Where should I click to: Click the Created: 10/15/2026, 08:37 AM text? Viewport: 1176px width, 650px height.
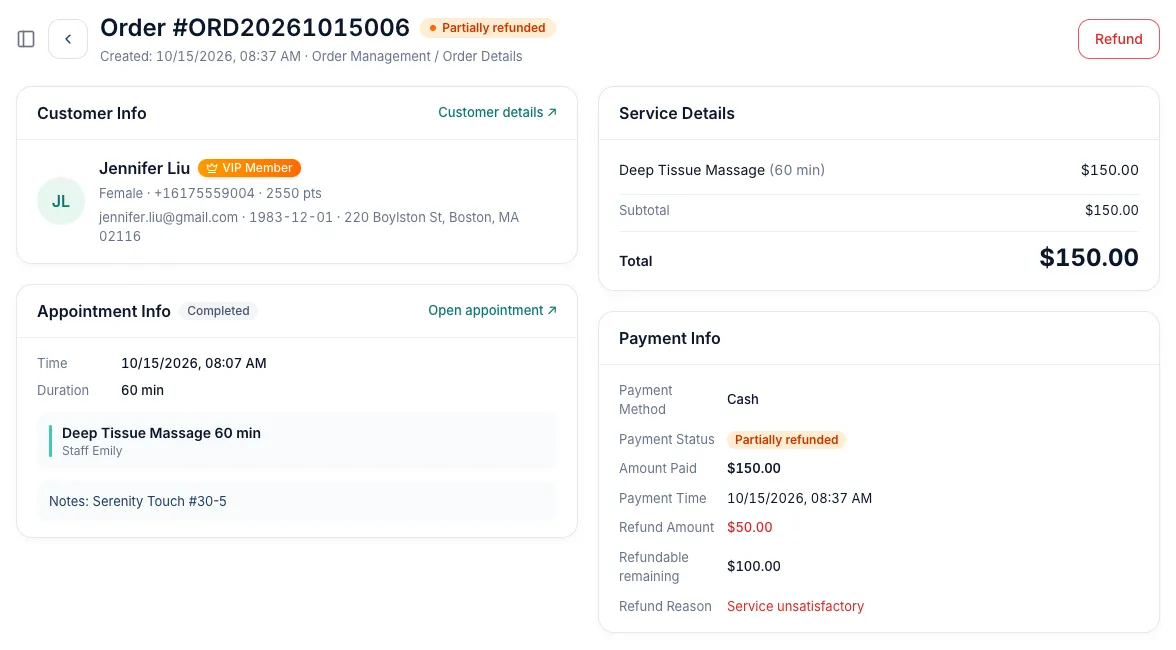pyautogui.click(x=200, y=56)
